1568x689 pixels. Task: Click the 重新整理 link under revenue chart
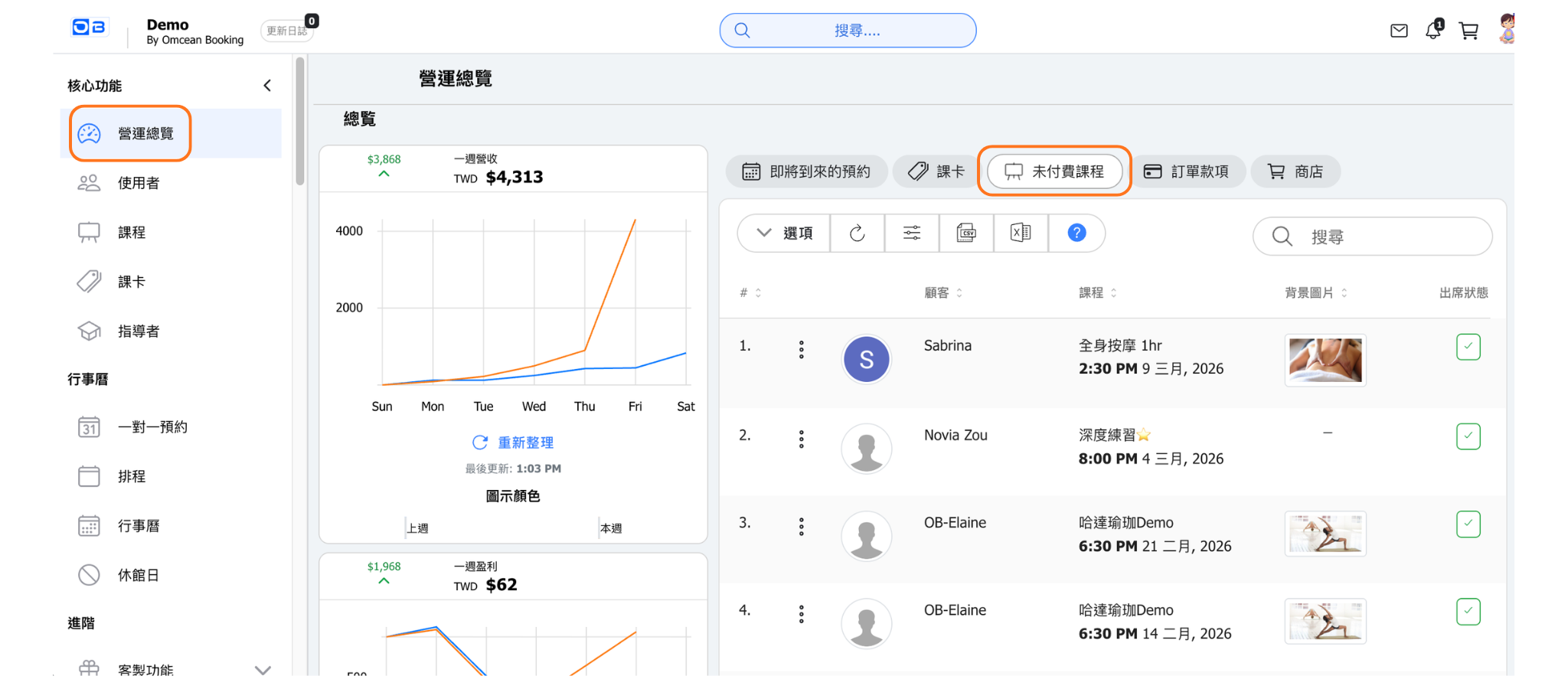click(x=513, y=442)
